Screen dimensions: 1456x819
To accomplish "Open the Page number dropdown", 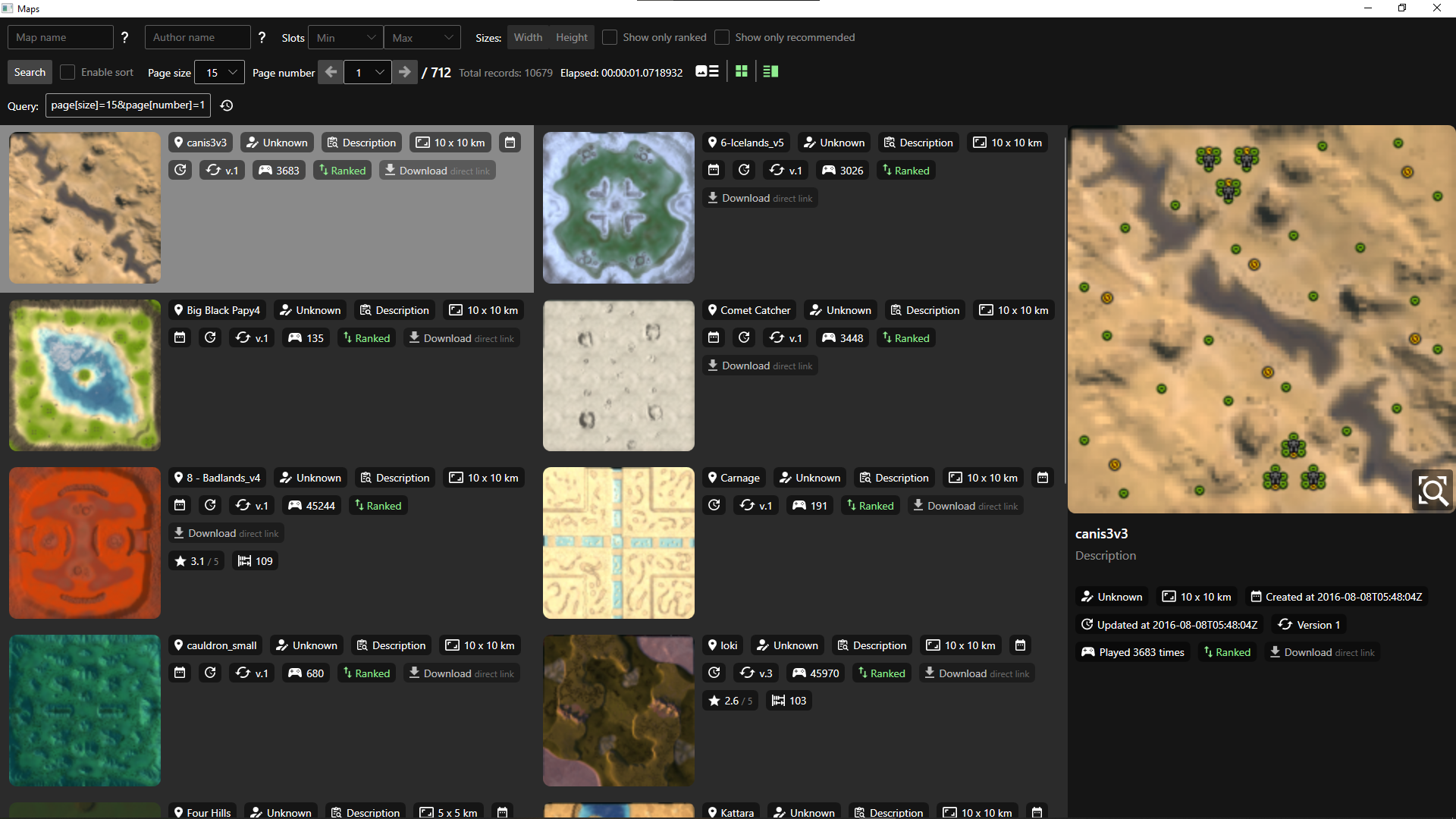I will tap(368, 72).
